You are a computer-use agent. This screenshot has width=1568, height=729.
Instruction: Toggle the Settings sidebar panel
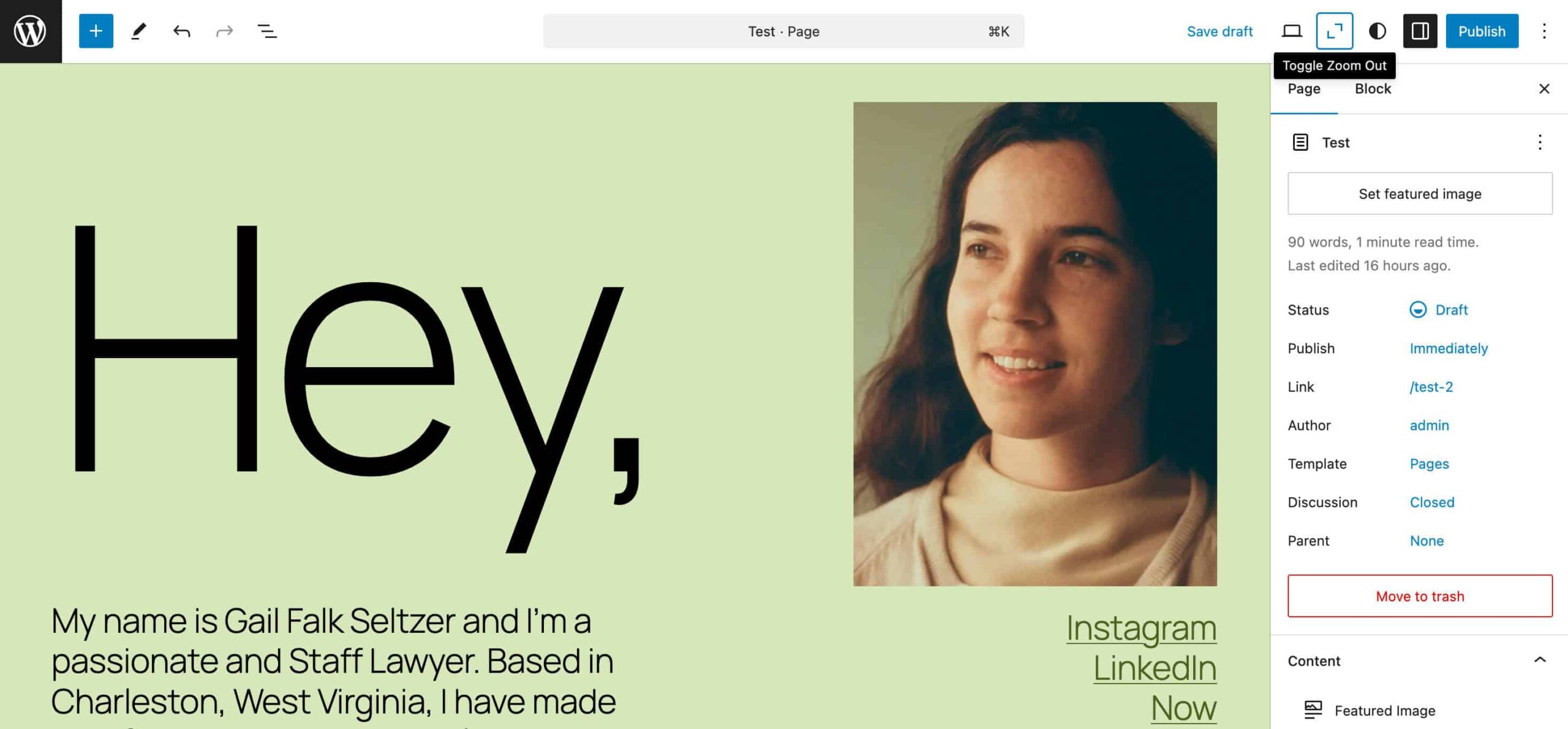point(1420,31)
